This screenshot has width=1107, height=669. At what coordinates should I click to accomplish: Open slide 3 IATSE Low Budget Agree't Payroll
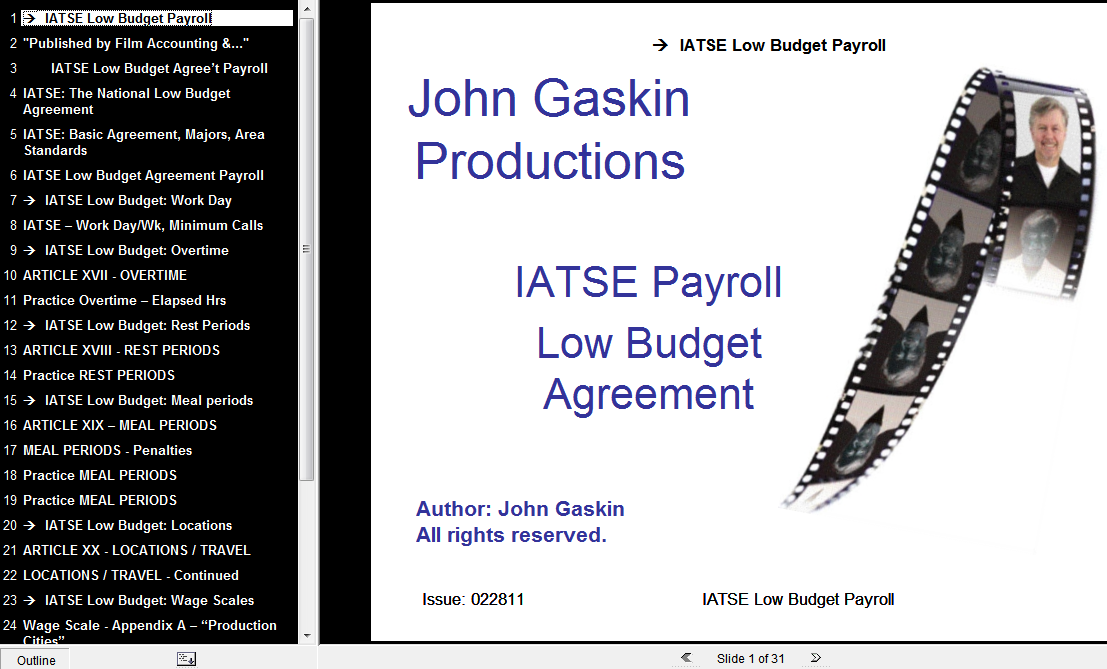(x=159, y=68)
